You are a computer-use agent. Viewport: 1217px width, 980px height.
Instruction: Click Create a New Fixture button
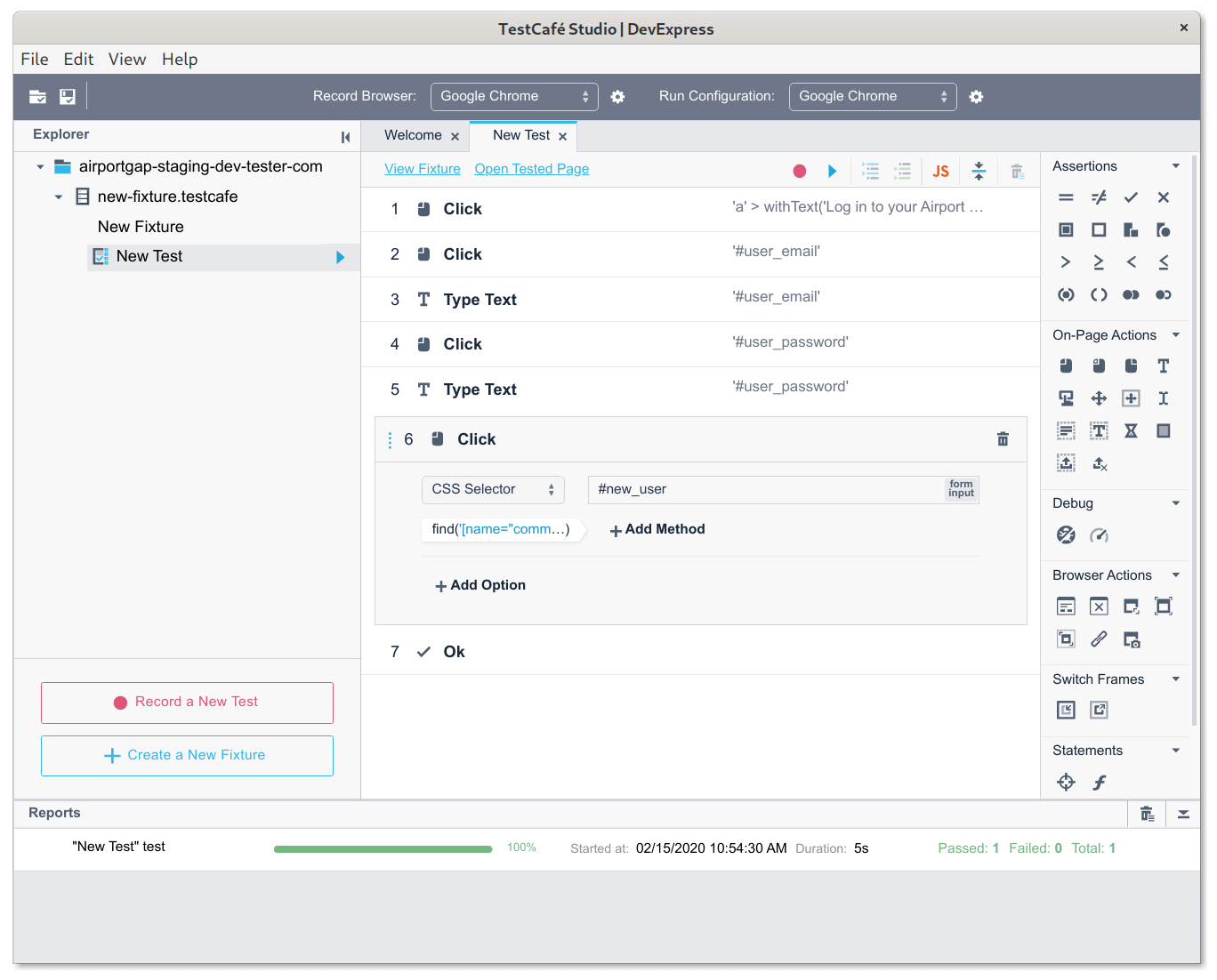pyautogui.click(x=187, y=756)
